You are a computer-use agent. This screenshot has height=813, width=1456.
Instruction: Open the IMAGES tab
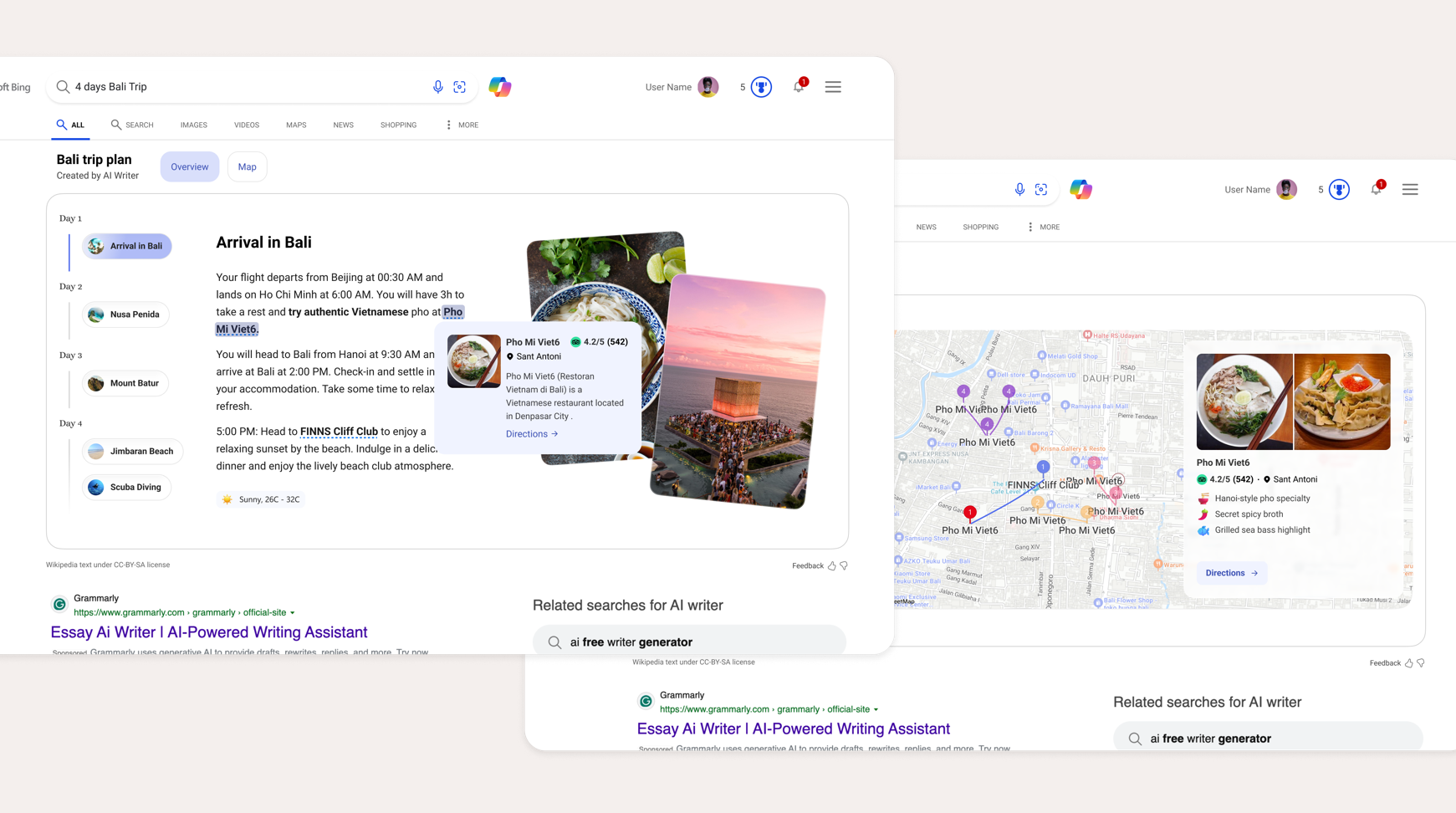click(x=194, y=125)
